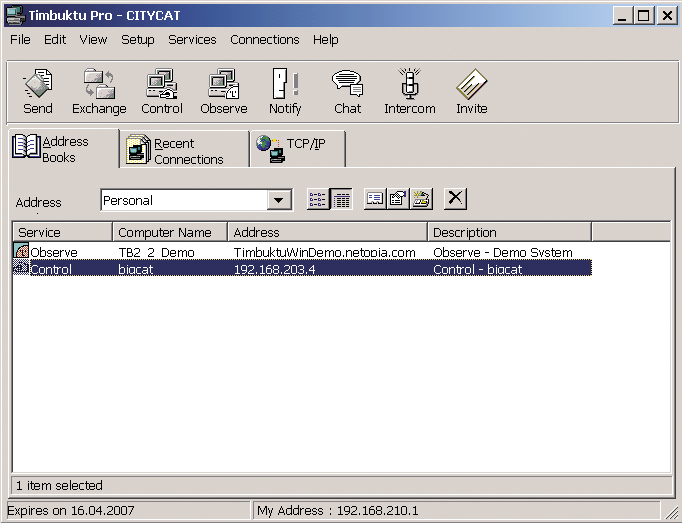Select the Address Books tab

pyautogui.click(x=64, y=148)
